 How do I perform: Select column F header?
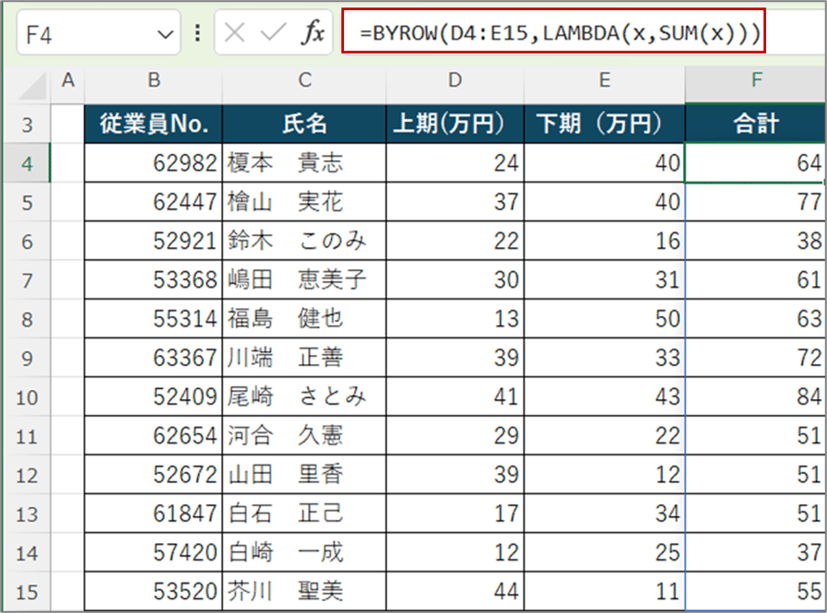pos(755,80)
